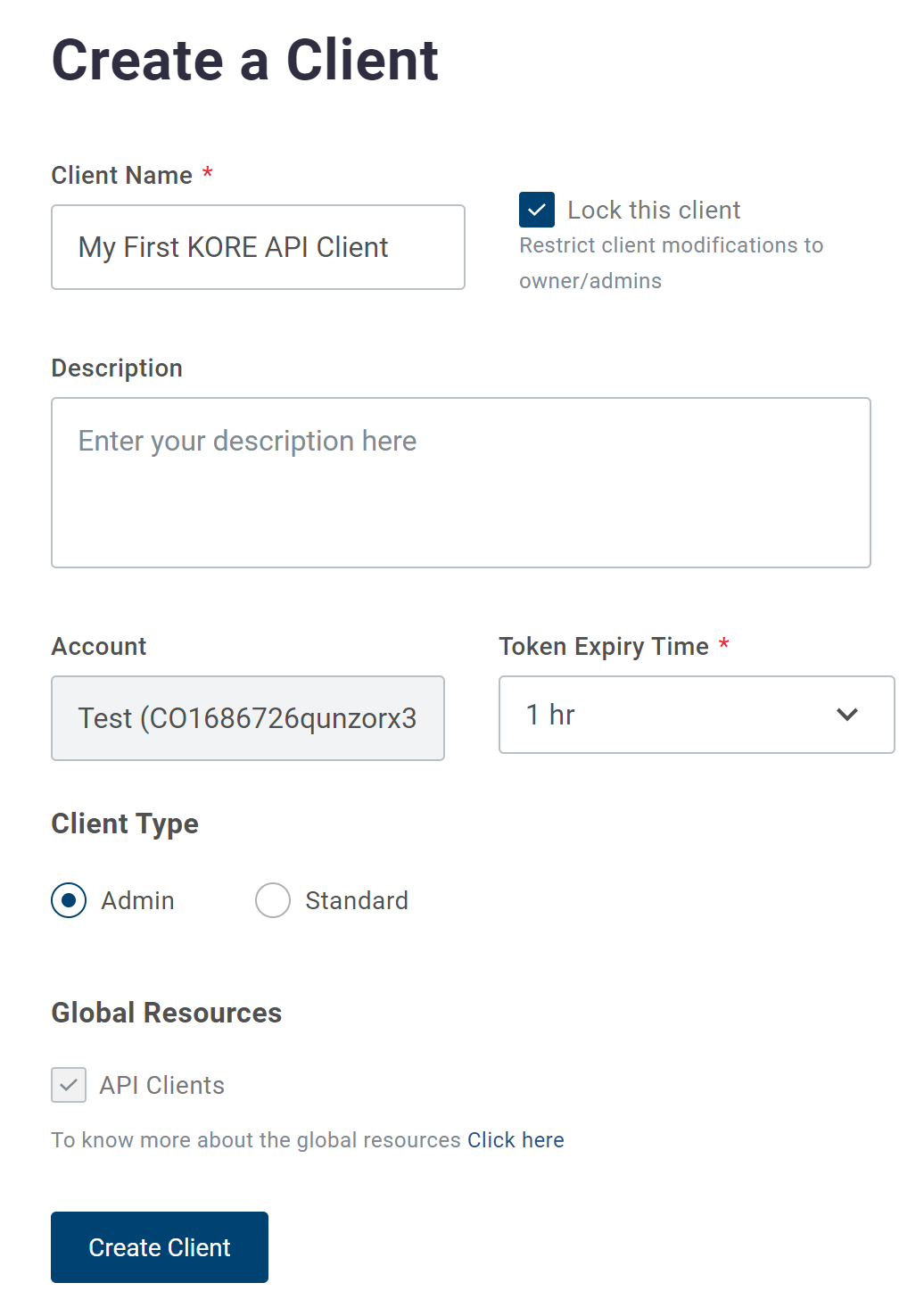This screenshot has height=1316, width=924.
Task: Click the Global Resources section heading
Action: click(x=166, y=1013)
